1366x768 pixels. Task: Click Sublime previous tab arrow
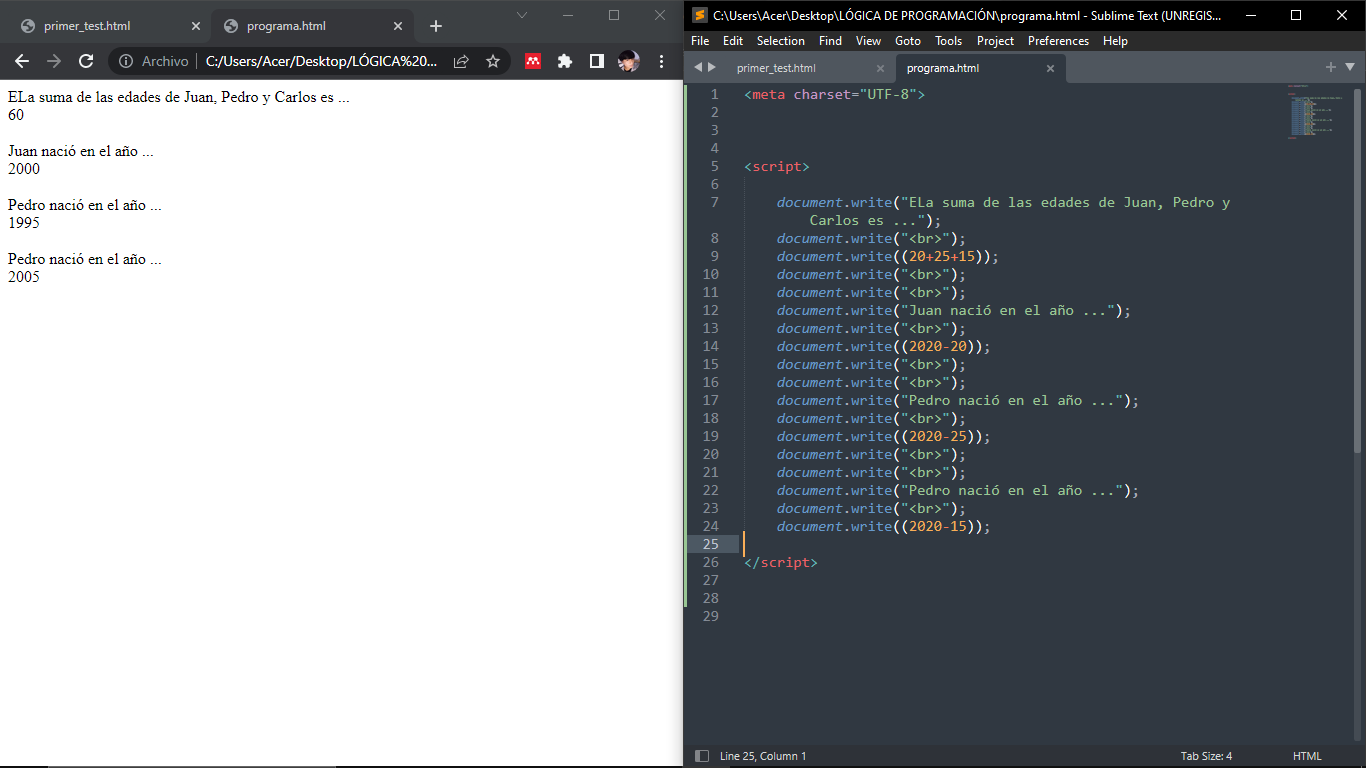698,67
